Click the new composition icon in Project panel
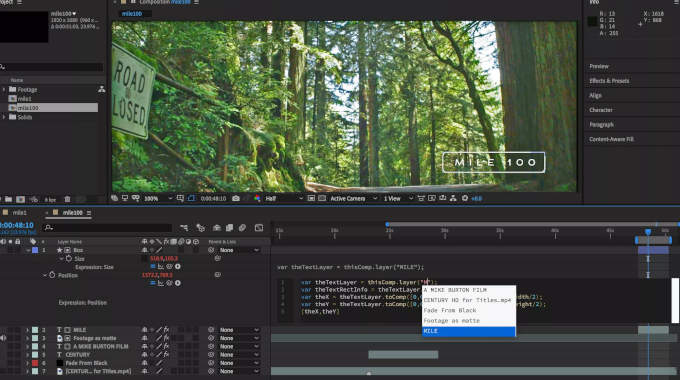The width and height of the screenshot is (680, 380). pos(20,200)
